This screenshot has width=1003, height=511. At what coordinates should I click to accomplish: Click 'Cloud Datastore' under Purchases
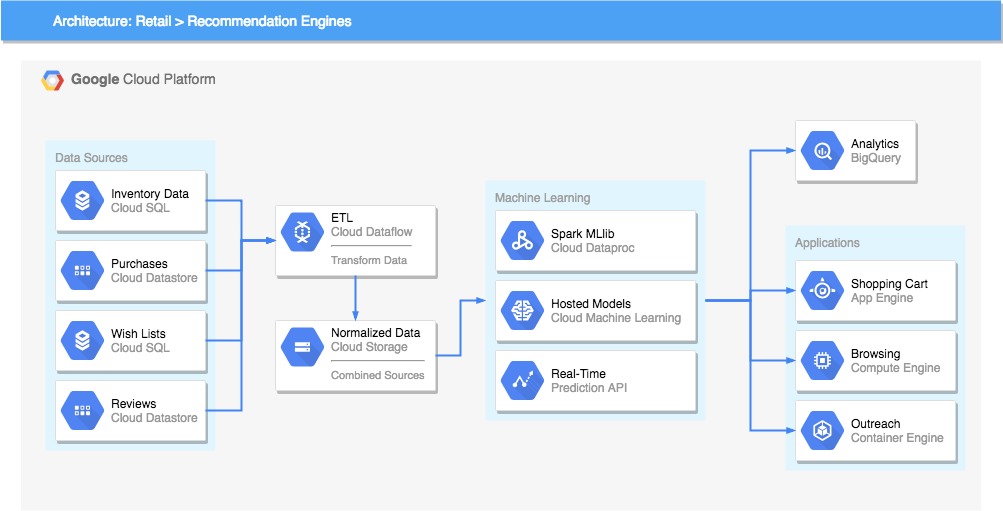pyautogui.click(x=154, y=278)
